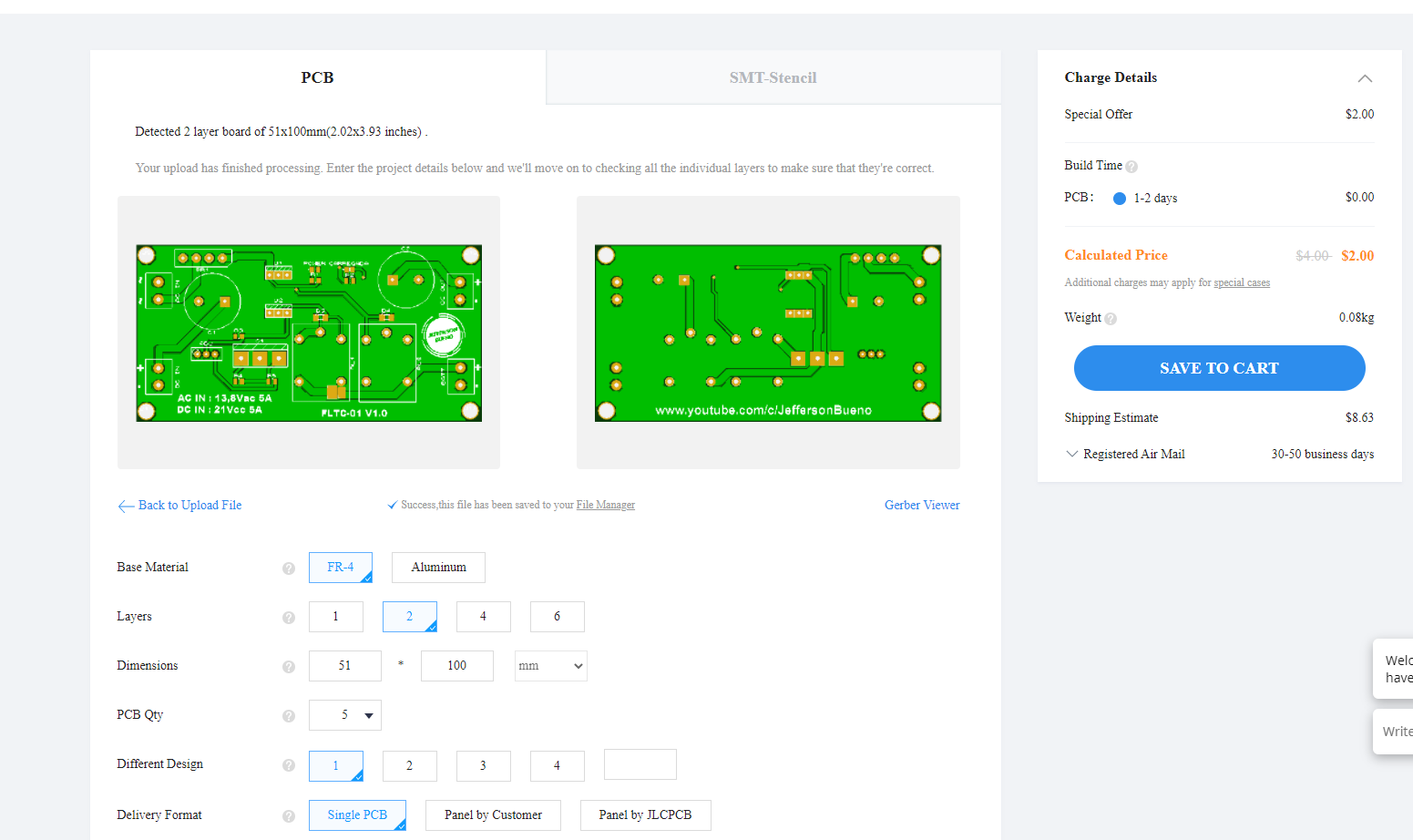Click the $8.63 shipping value
This screenshot has height=840, width=1413.
coord(1359,418)
